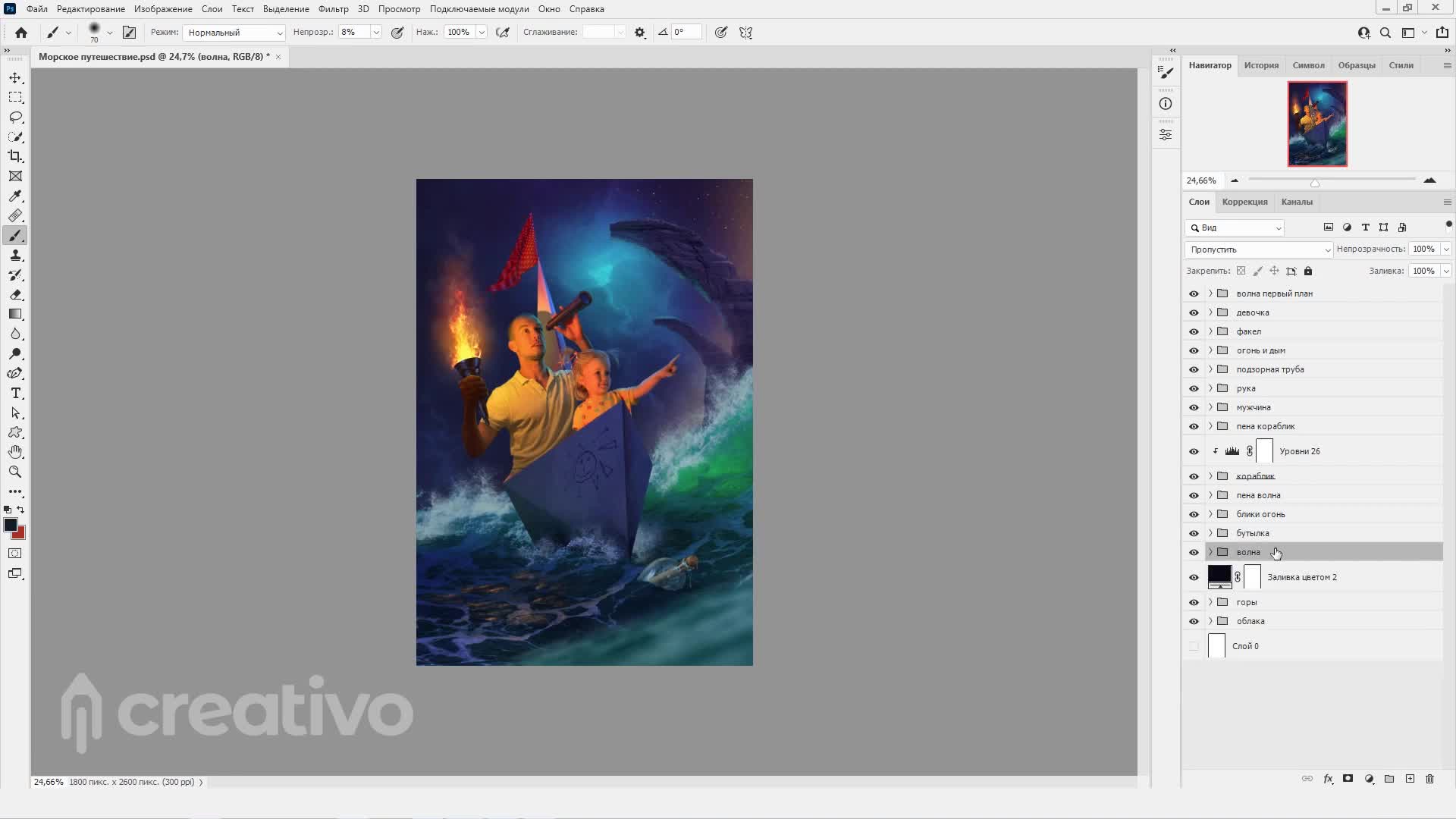Select the Lasso tool
The height and width of the screenshot is (819, 1456).
[x=15, y=117]
